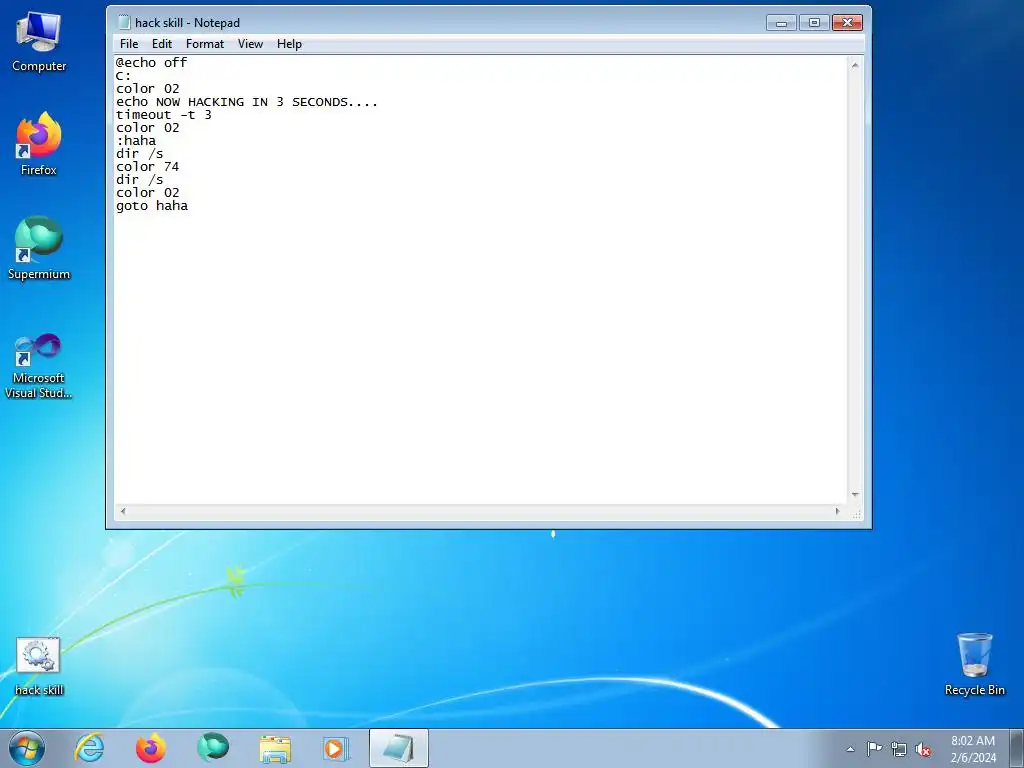Click the horizontal scrollbar right arrow

tap(837, 511)
